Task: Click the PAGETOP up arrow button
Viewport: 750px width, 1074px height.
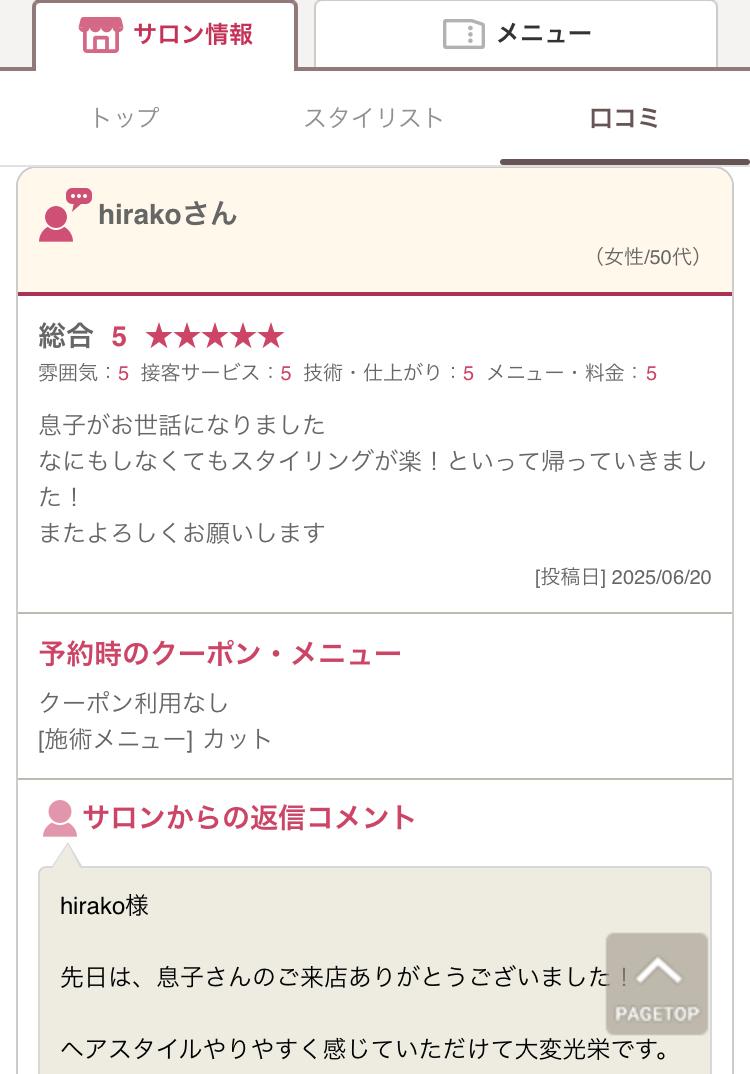Action: click(x=657, y=984)
